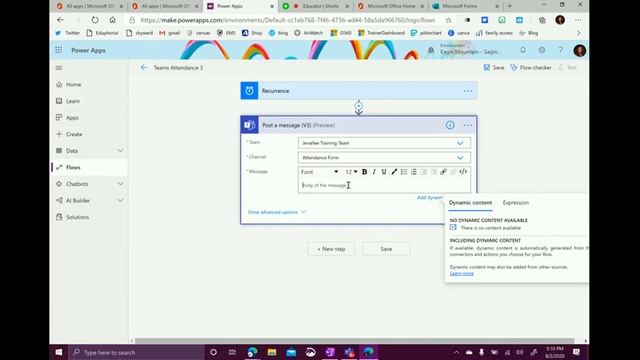Bookmark this page with the star icon
This screenshot has width=640, height=360.
449,20
